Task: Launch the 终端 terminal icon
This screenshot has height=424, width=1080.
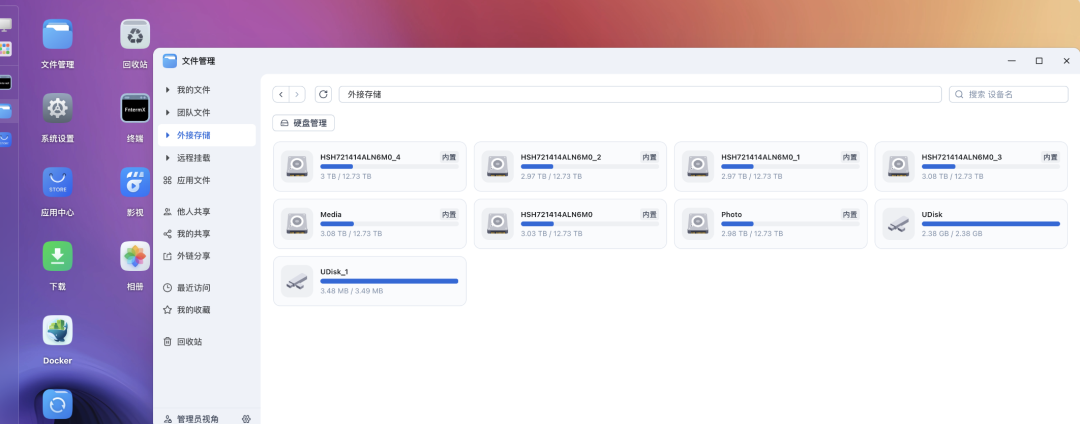Action: tap(135, 108)
